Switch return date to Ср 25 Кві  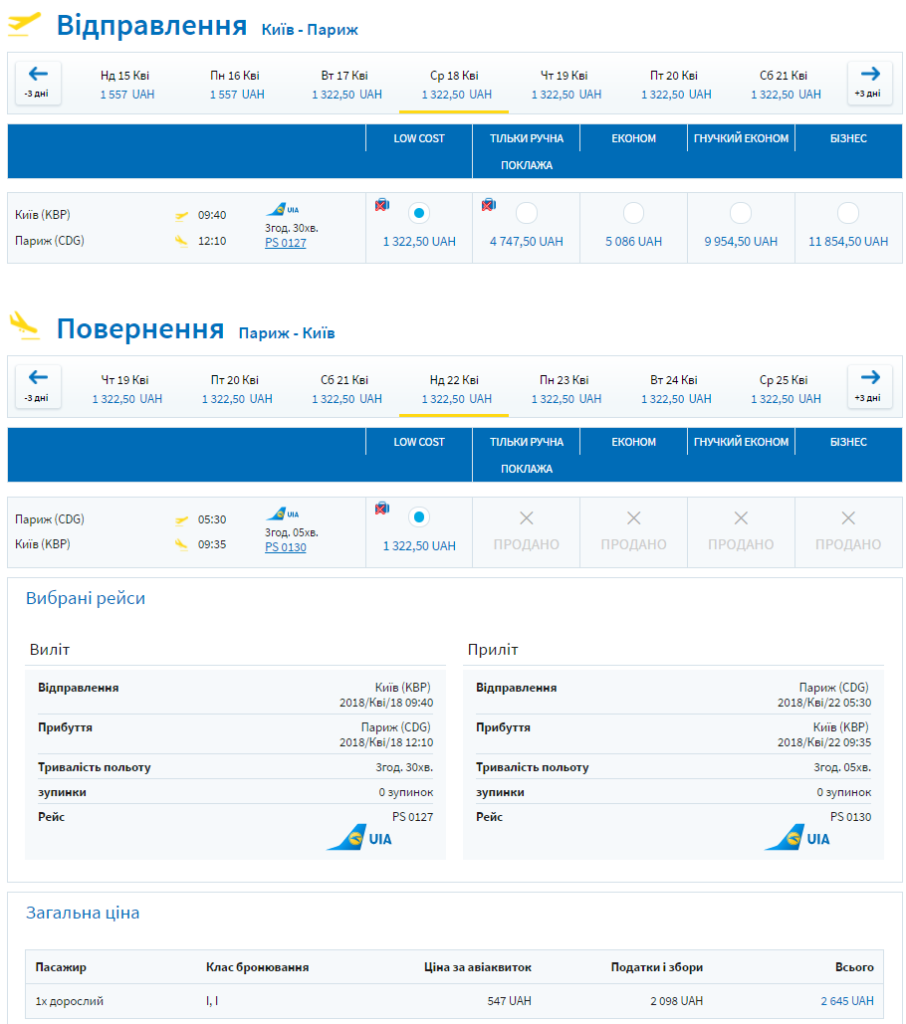pyautogui.click(x=785, y=389)
